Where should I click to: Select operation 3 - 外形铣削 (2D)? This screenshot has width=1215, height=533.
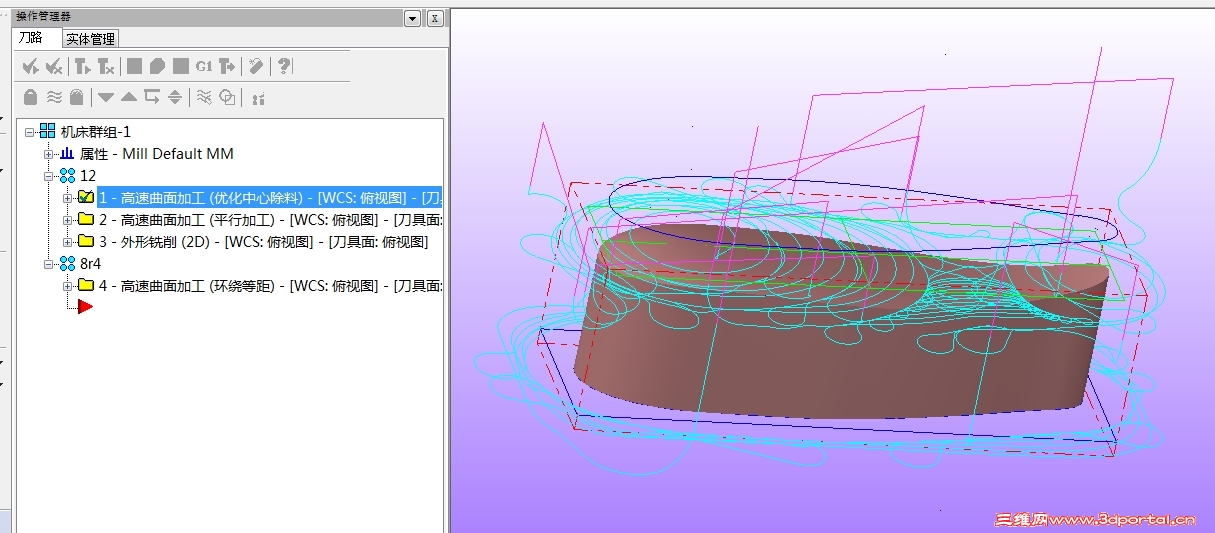264,242
